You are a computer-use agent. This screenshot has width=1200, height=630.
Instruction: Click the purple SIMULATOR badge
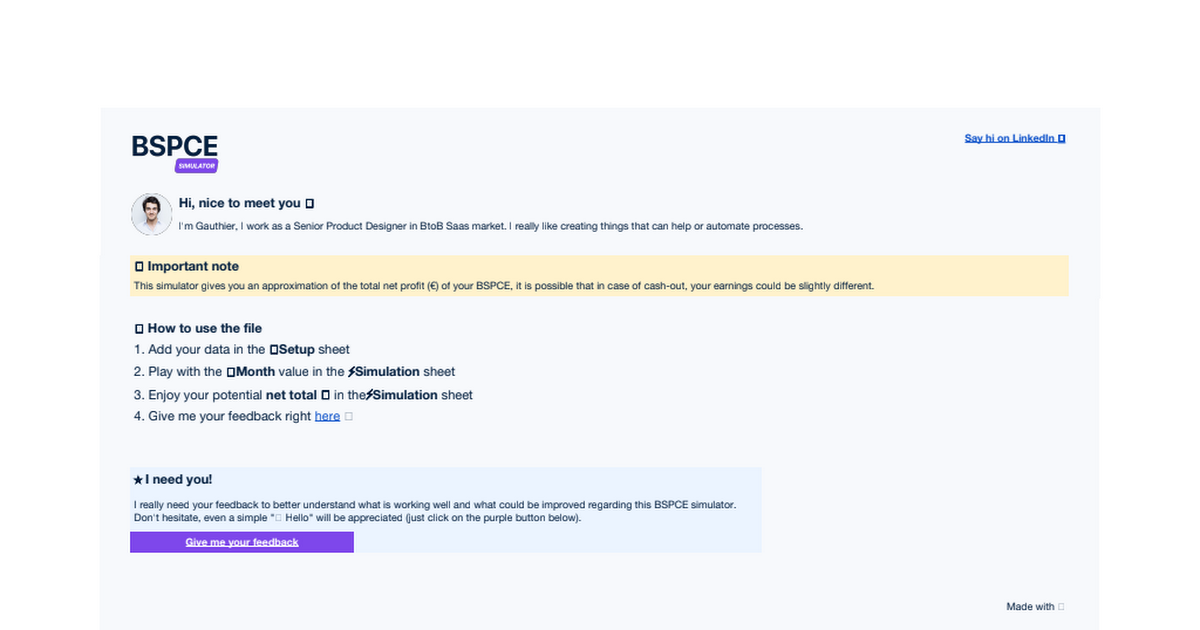[x=196, y=166]
